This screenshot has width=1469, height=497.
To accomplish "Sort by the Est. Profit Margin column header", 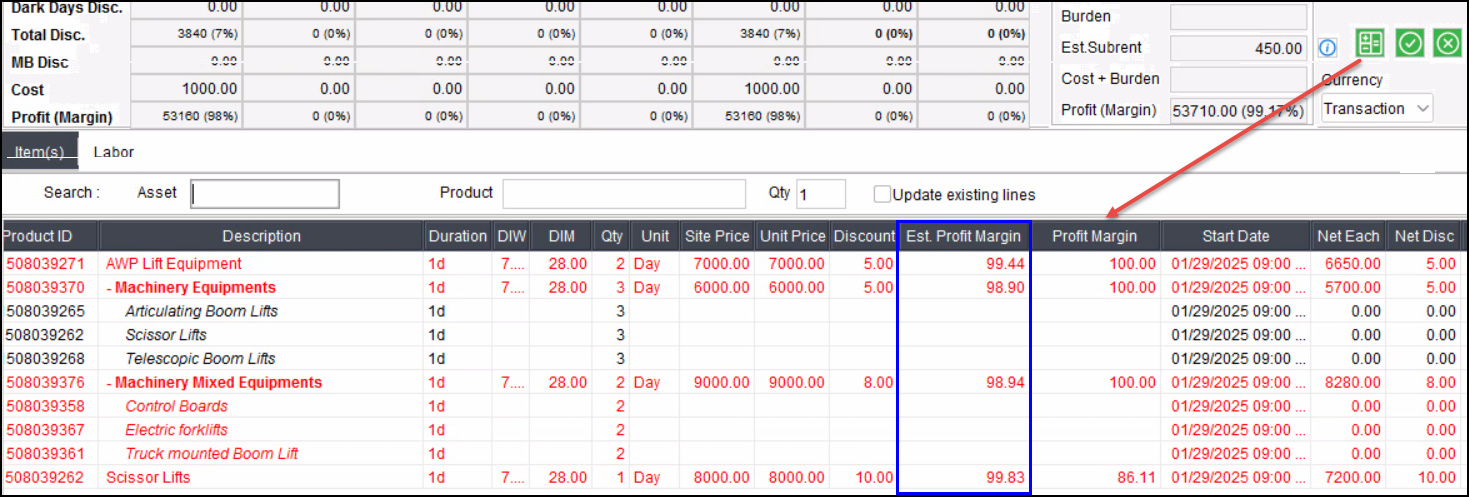I will click(963, 237).
